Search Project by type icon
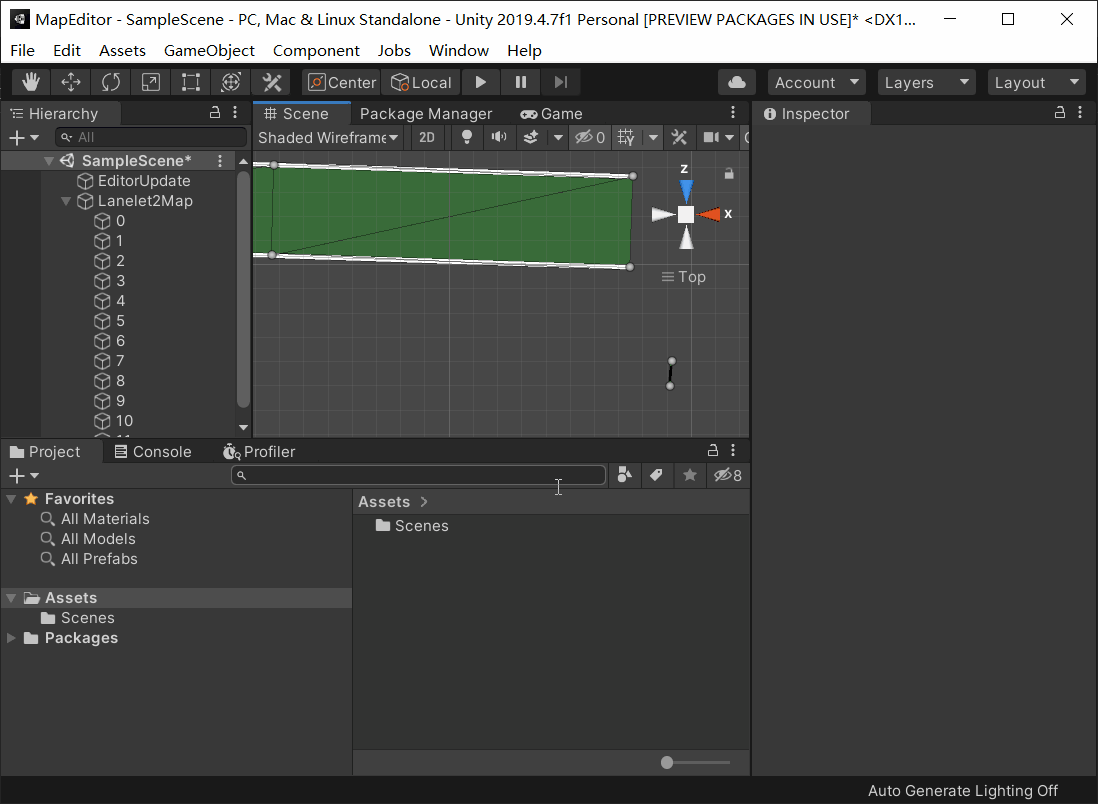The image size is (1098, 804). pos(625,476)
